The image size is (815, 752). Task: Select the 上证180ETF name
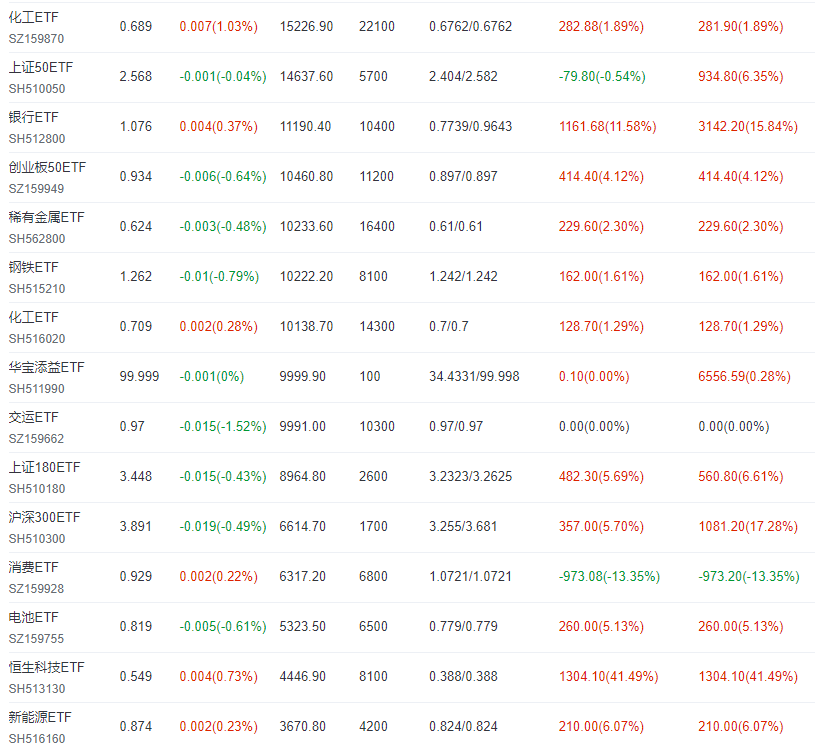[x=44, y=467]
